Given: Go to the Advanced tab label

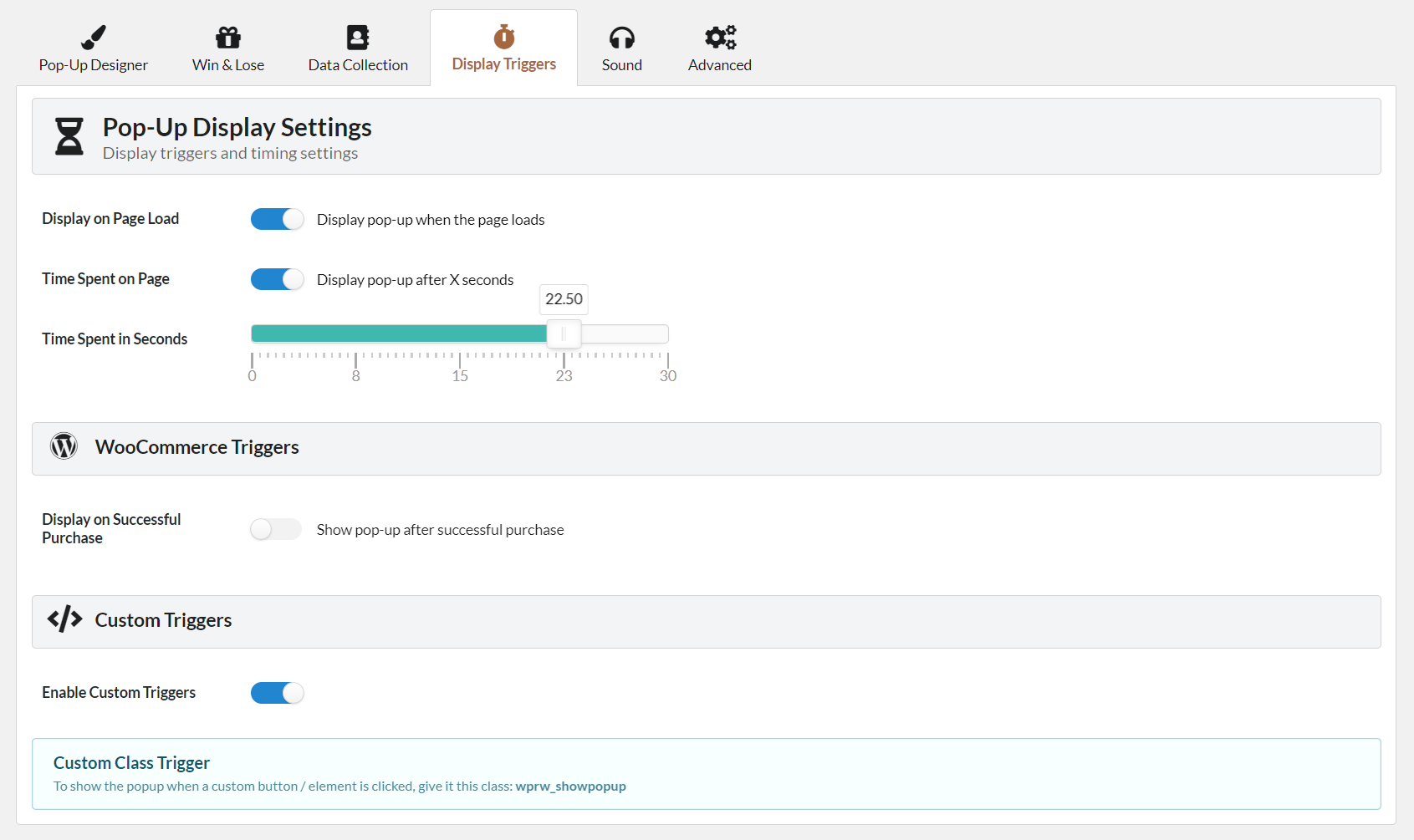Looking at the screenshot, I should [720, 65].
